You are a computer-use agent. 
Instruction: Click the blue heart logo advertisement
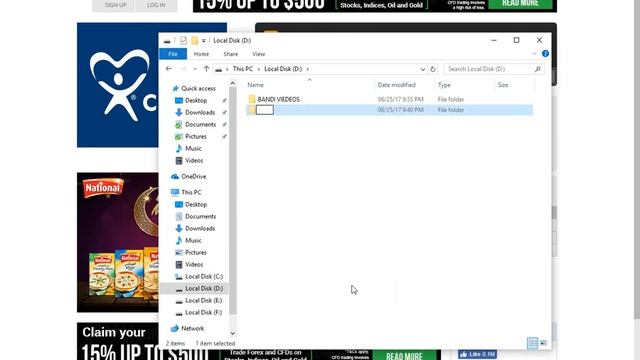click(118, 85)
